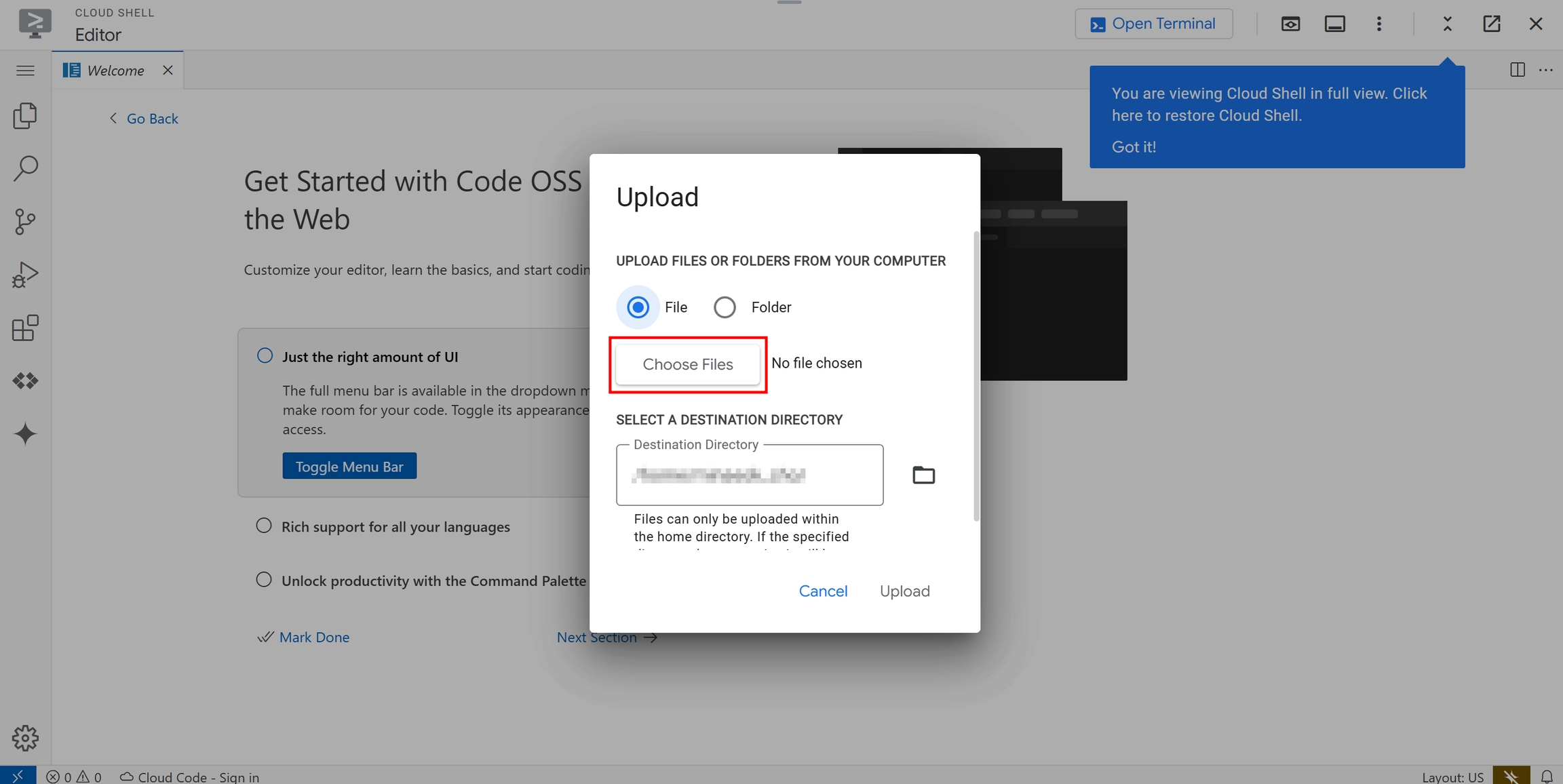The image size is (1563, 784).
Task: Open the Explorer files icon in sidebar
Action: (25, 116)
